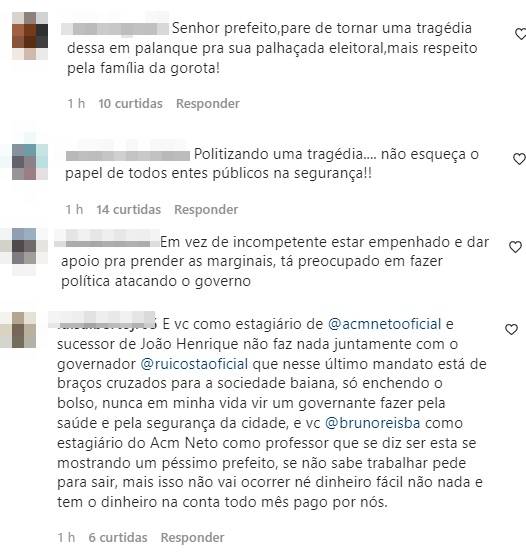
Task: View the 6 curtidas likes list
Action: [118, 538]
